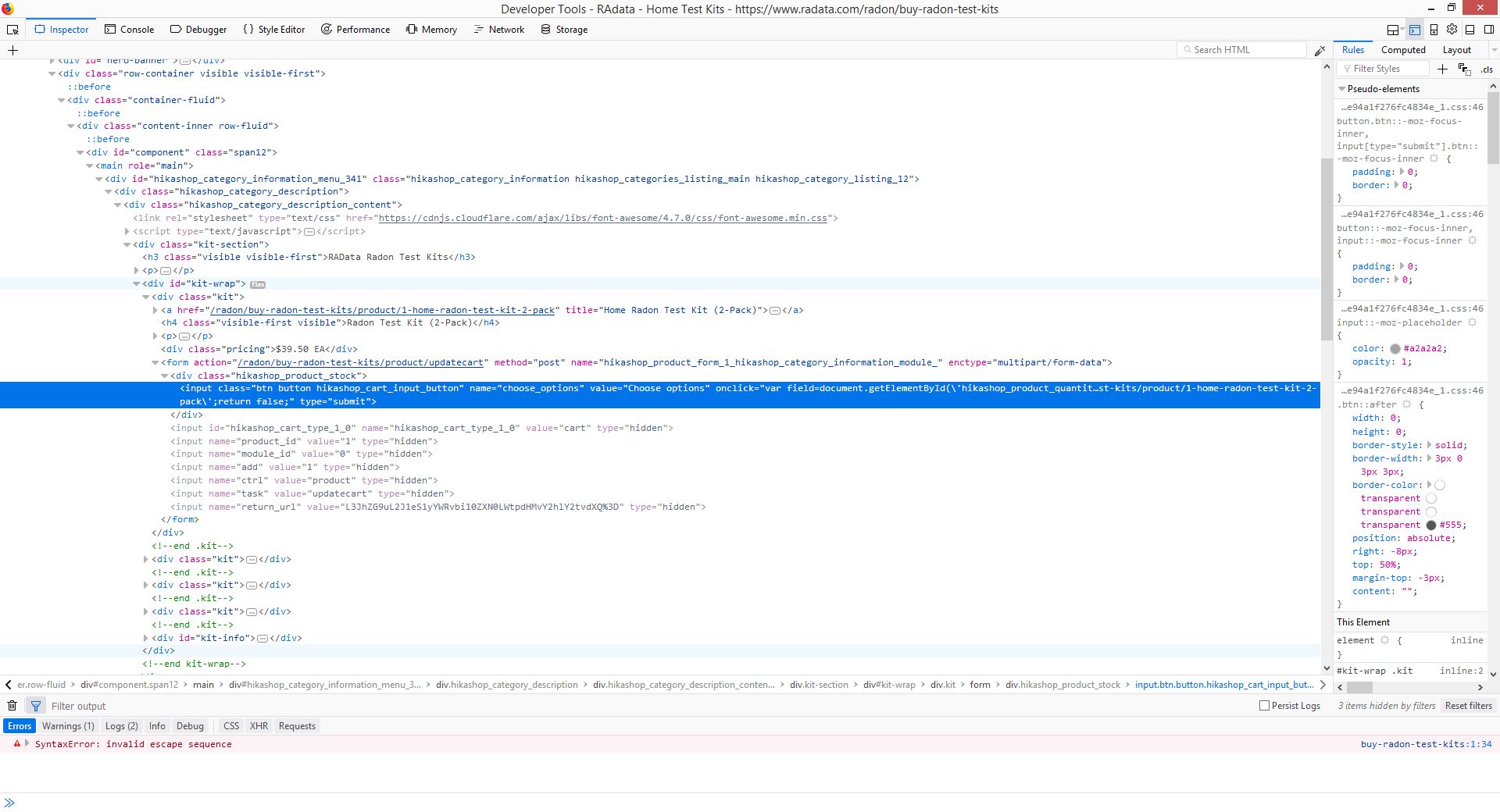Screen dimensions: 1500x812
Task: Click the #a2a2a2 color swatch
Action: 1395,349
